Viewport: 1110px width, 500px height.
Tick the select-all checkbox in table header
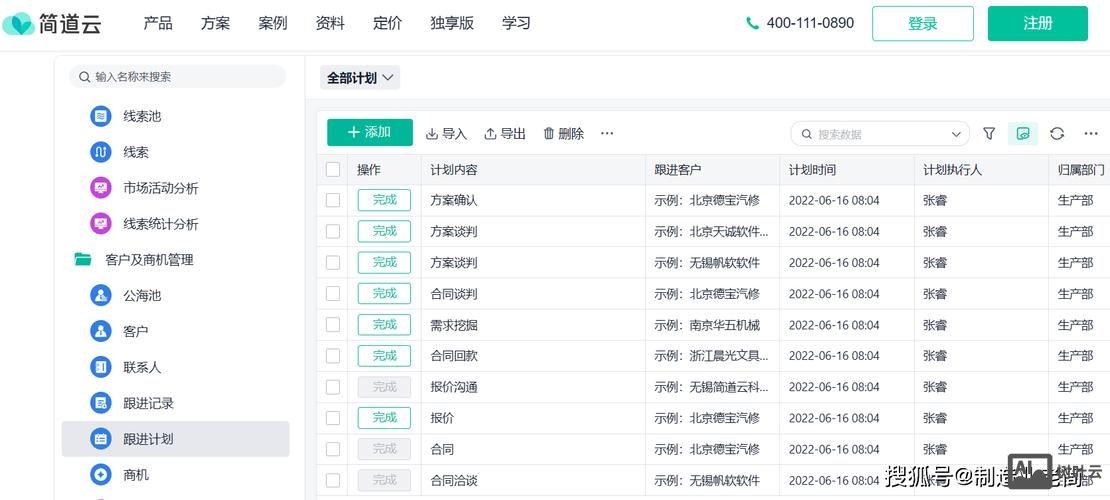coord(333,169)
